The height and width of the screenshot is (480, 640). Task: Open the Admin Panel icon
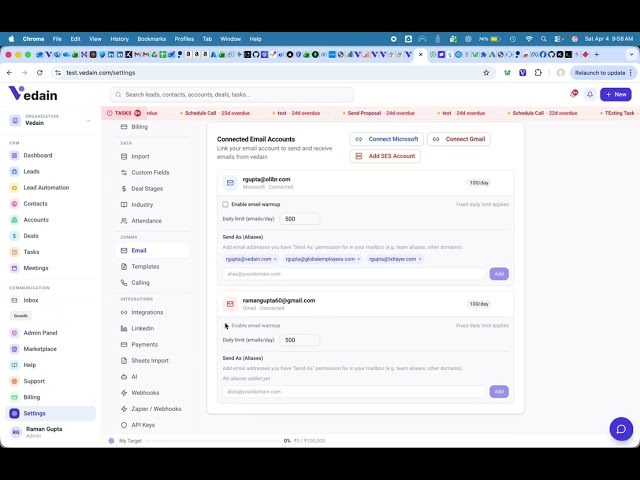pyautogui.click(x=14, y=333)
